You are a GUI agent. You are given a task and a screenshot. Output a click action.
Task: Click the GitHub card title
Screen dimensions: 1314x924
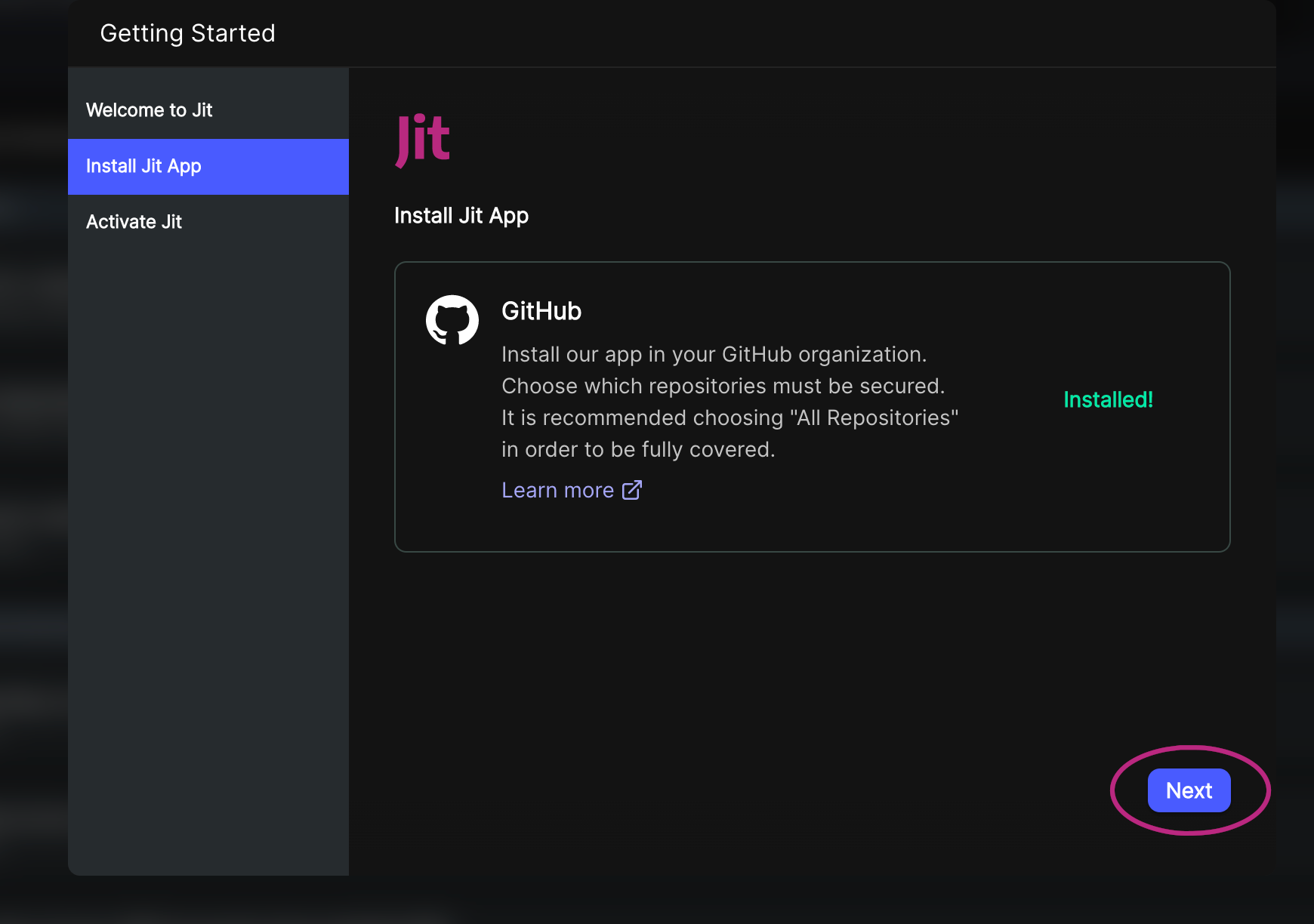541,311
